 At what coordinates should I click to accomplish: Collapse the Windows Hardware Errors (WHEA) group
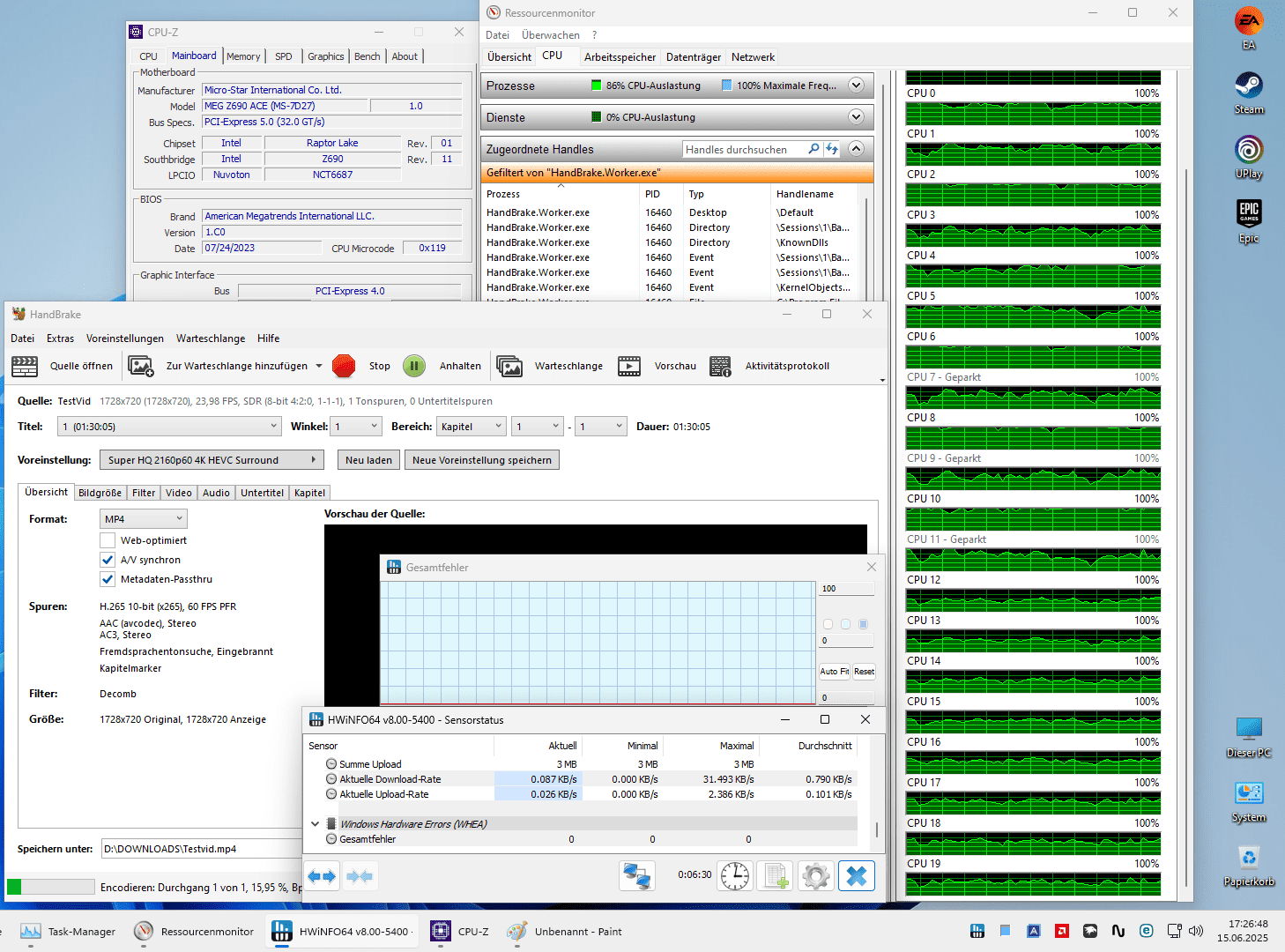(315, 824)
